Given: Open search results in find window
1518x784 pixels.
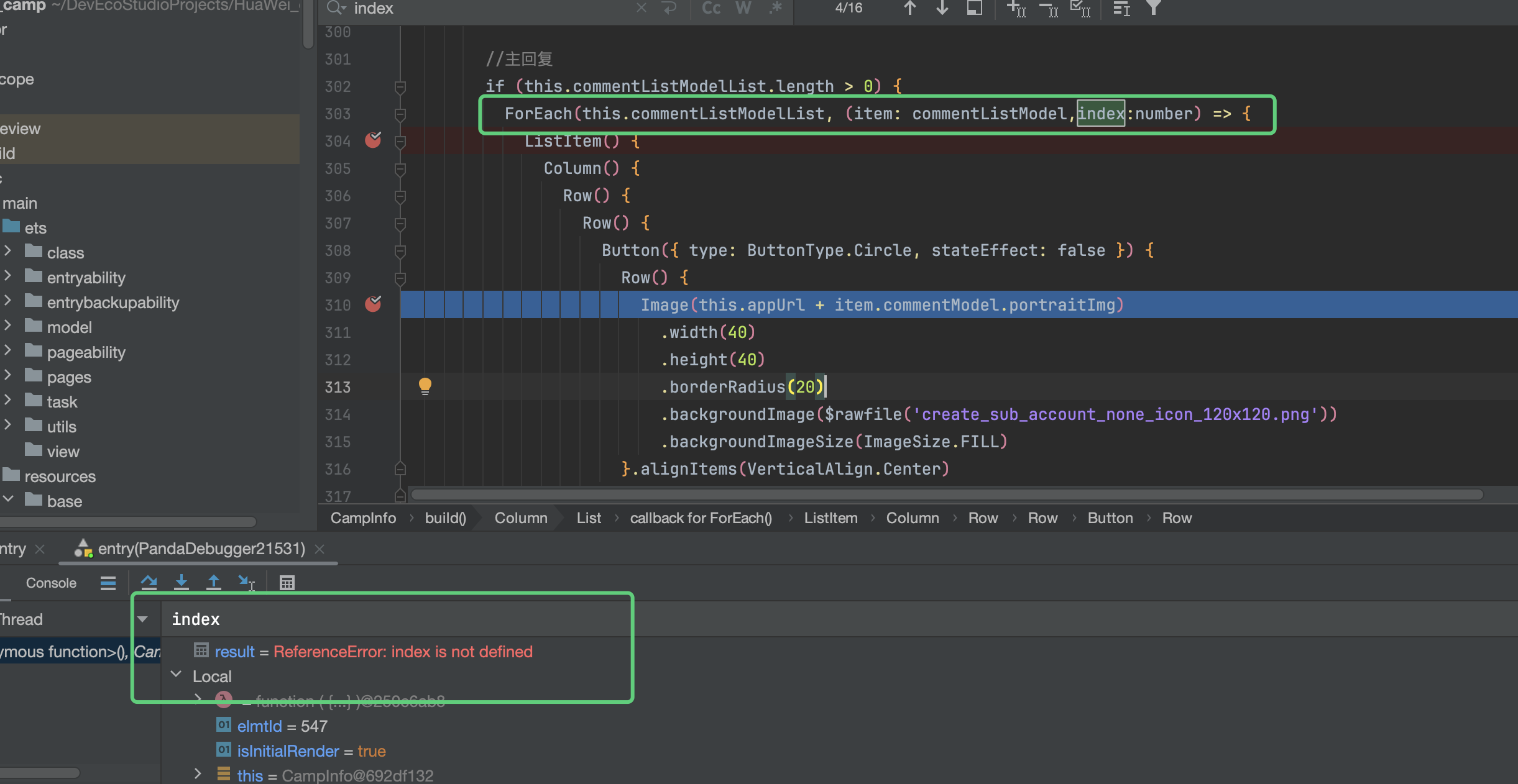Looking at the screenshot, I should [x=975, y=8].
